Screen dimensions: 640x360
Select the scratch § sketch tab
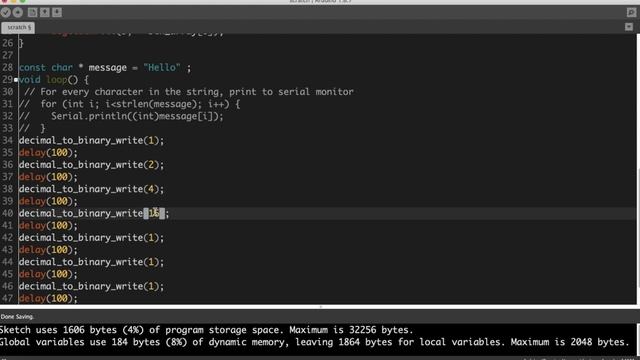point(18,27)
